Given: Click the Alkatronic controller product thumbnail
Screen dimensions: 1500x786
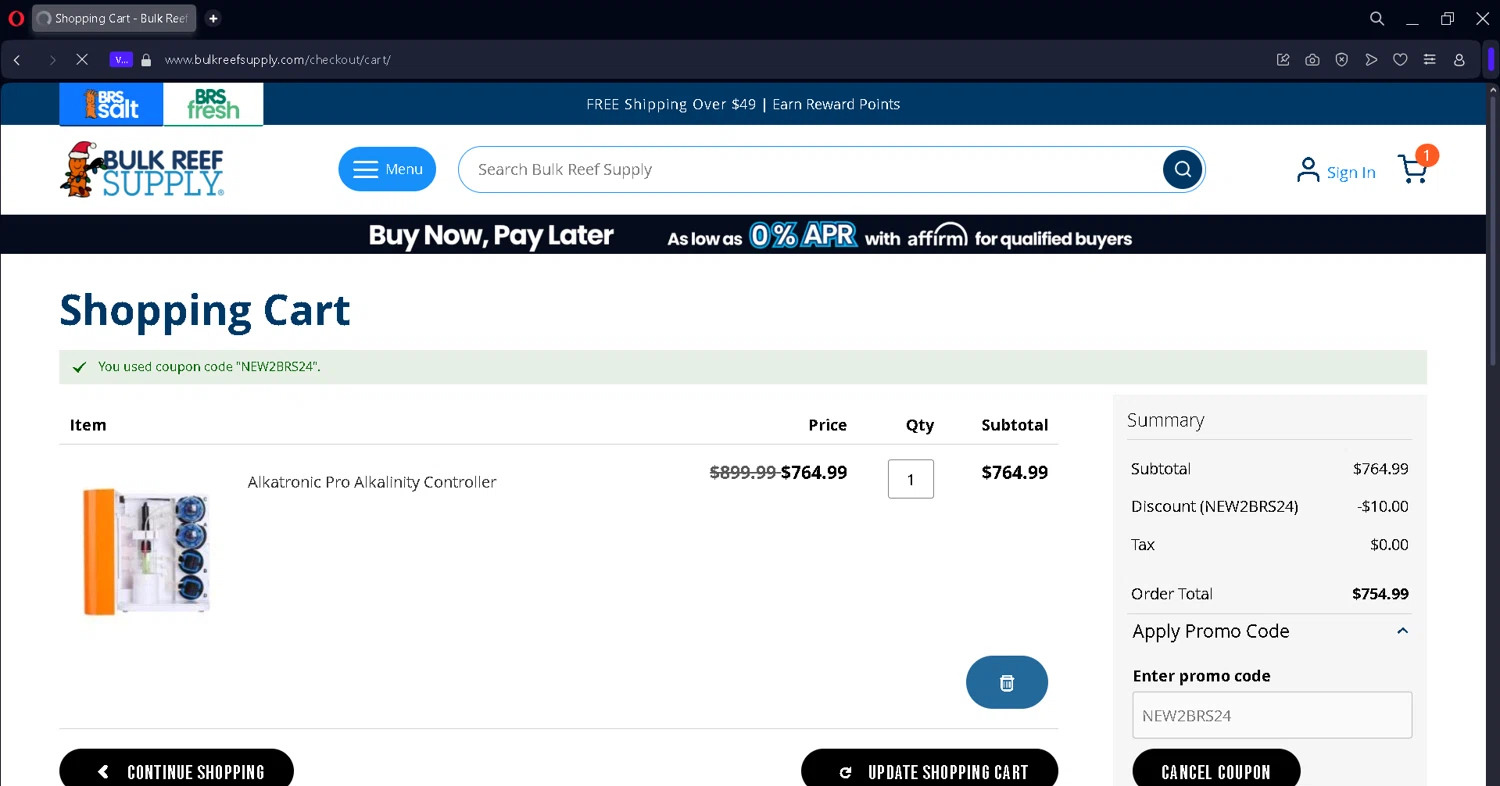Looking at the screenshot, I should (x=147, y=550).
